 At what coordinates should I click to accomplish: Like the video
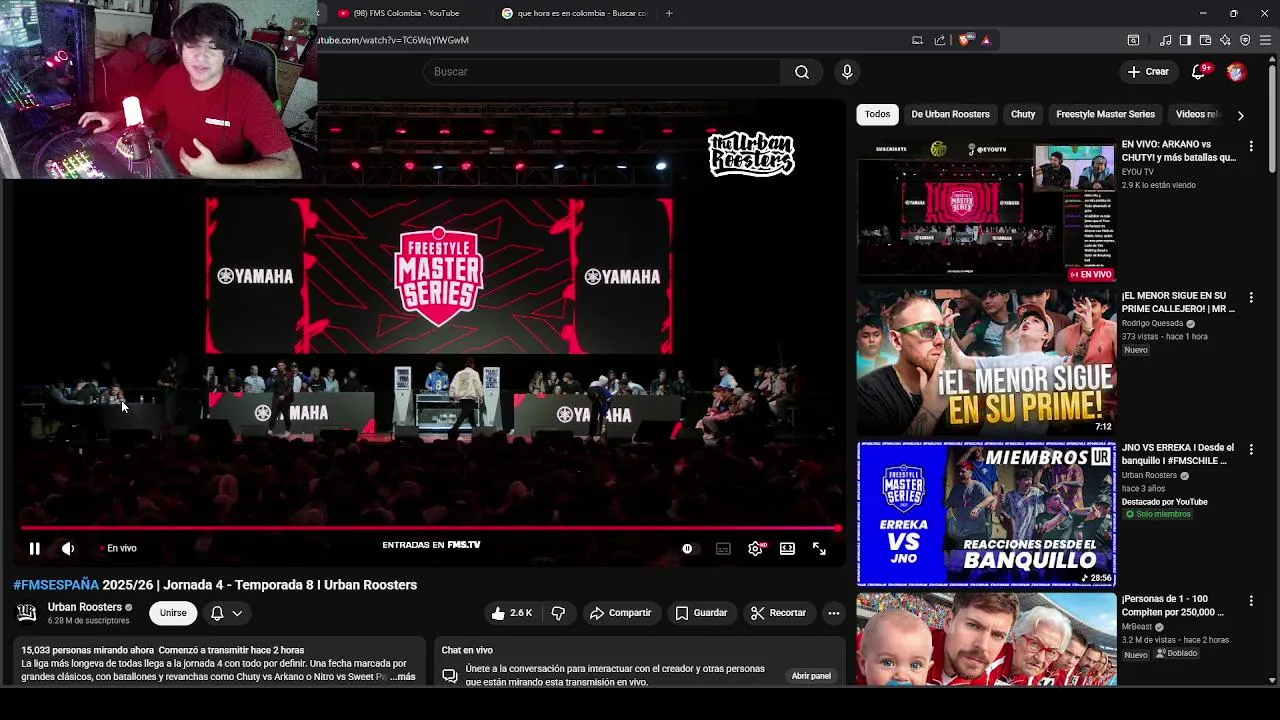[512, 613]
